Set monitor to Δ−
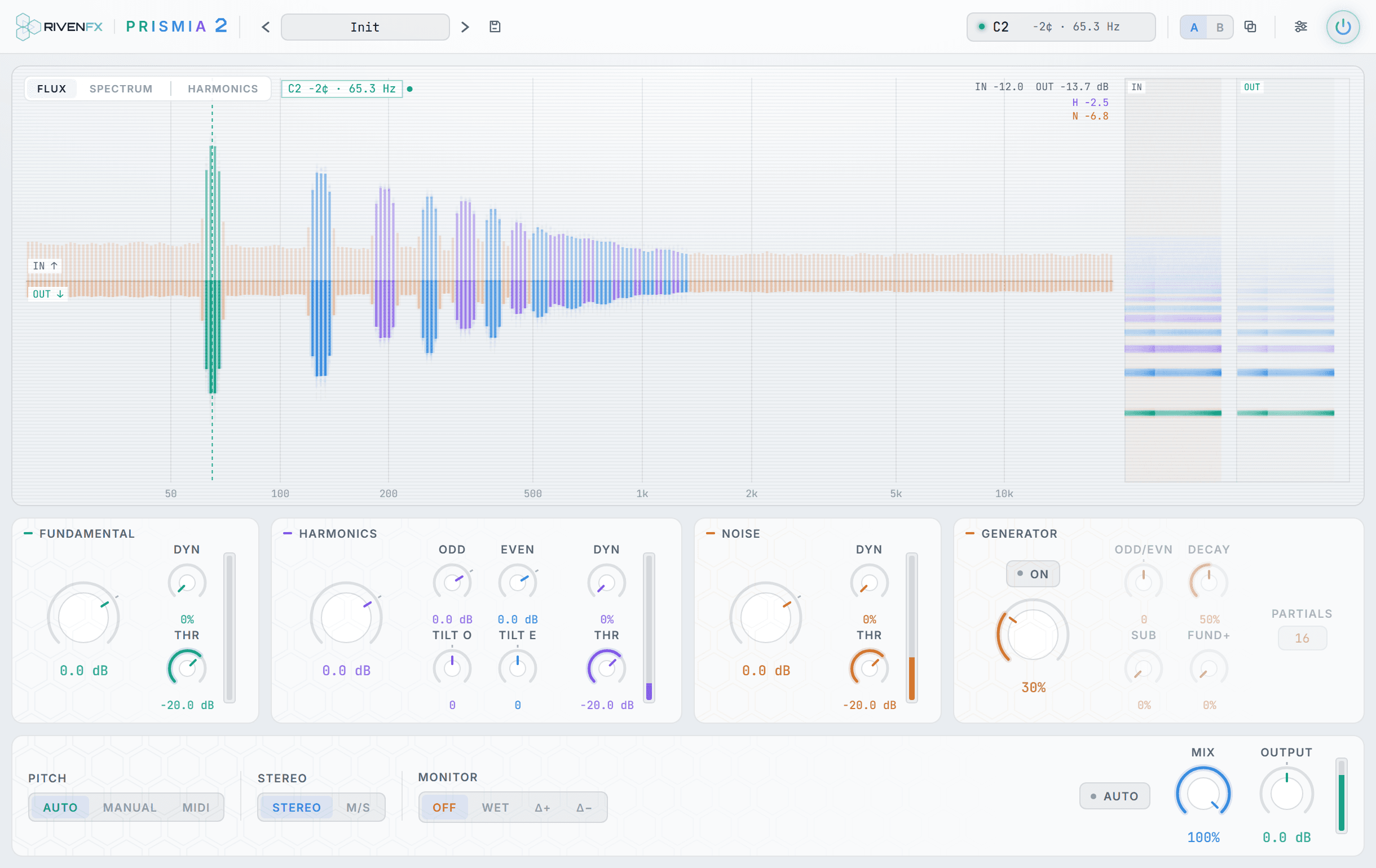1376x868 pixels. (x=584, y=808)
